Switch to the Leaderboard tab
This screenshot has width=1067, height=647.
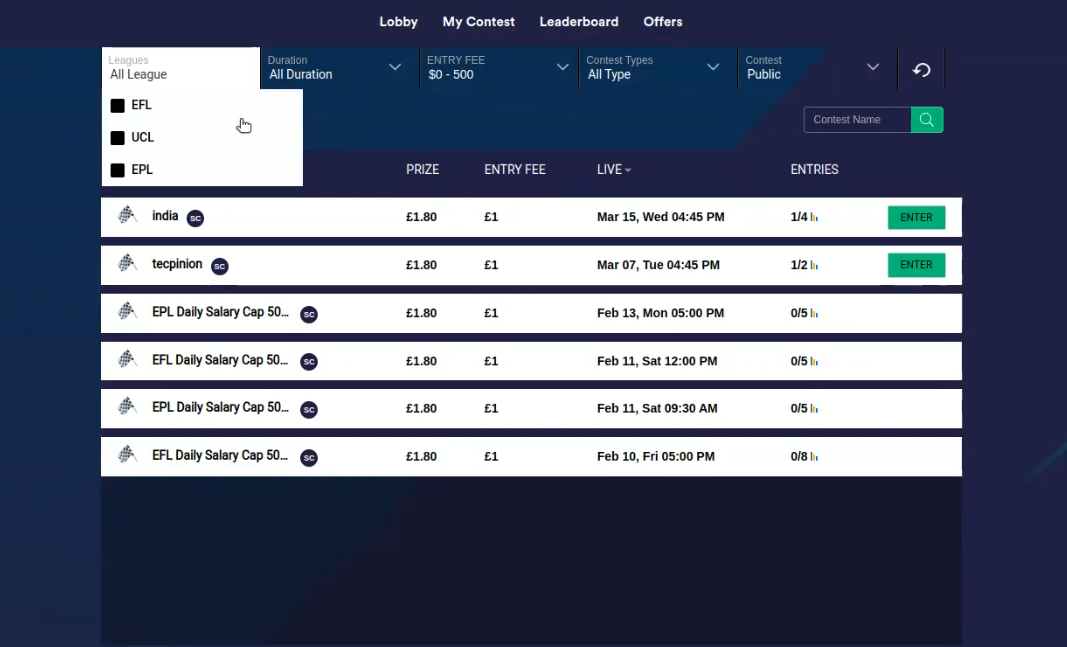[x=579, y=21]
